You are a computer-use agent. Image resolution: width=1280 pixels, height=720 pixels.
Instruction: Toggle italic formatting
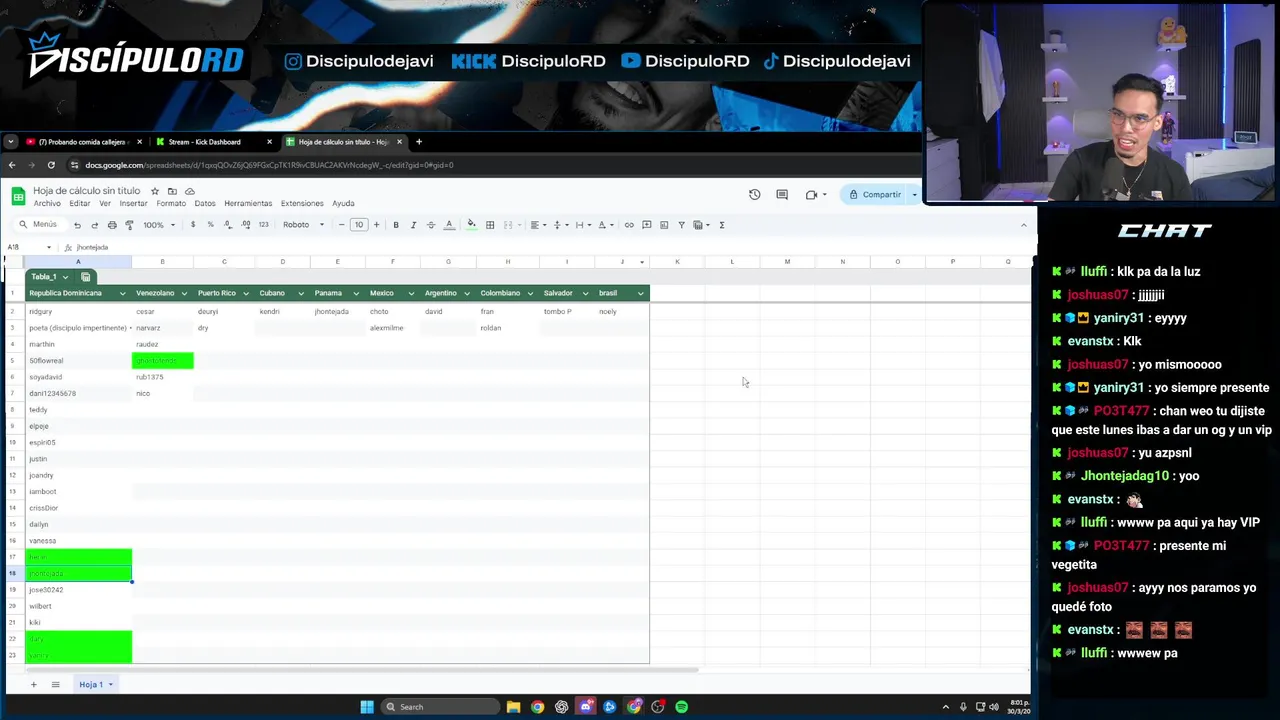coord(413,225)
